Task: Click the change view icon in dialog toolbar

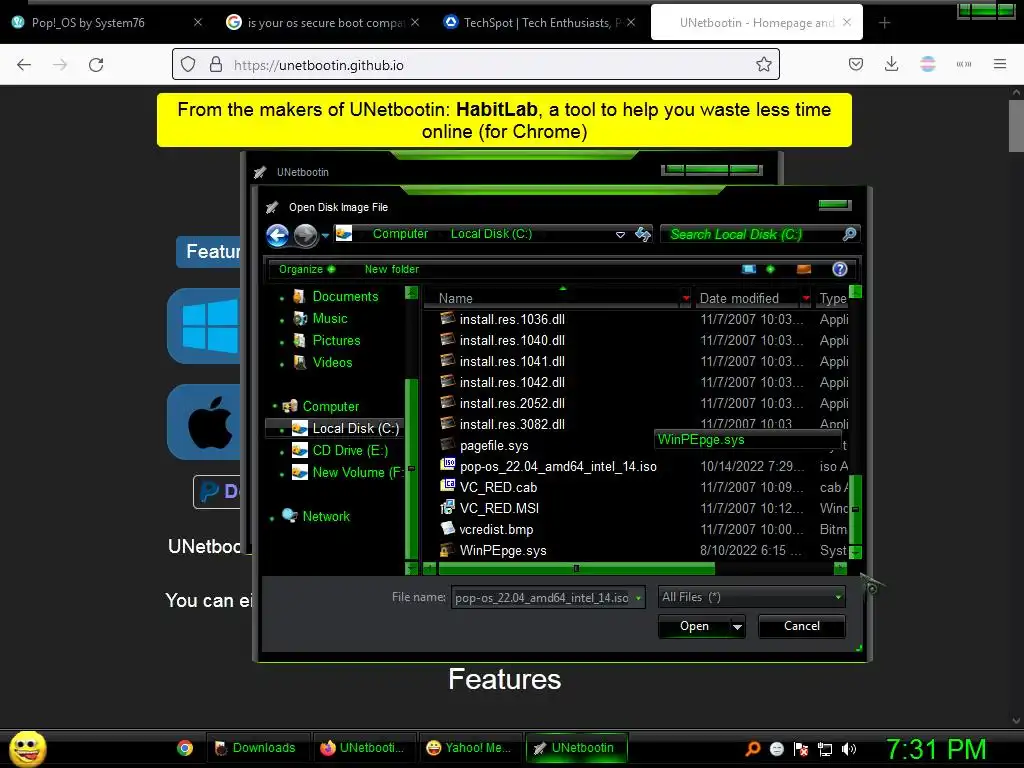Action: 749,269
